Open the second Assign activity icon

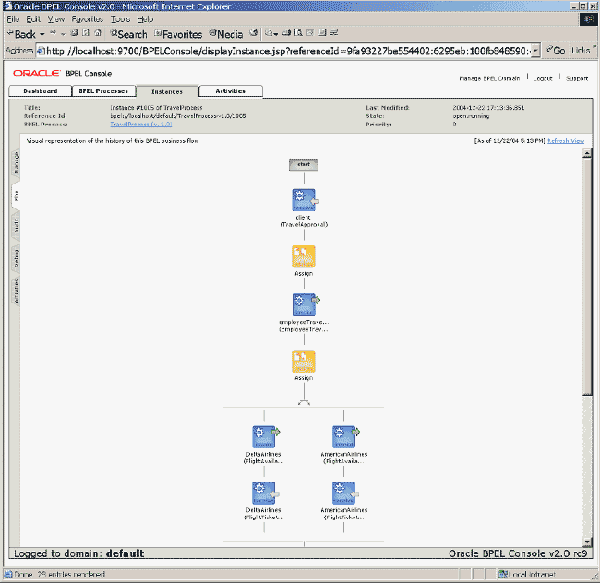tap(304, 362)
